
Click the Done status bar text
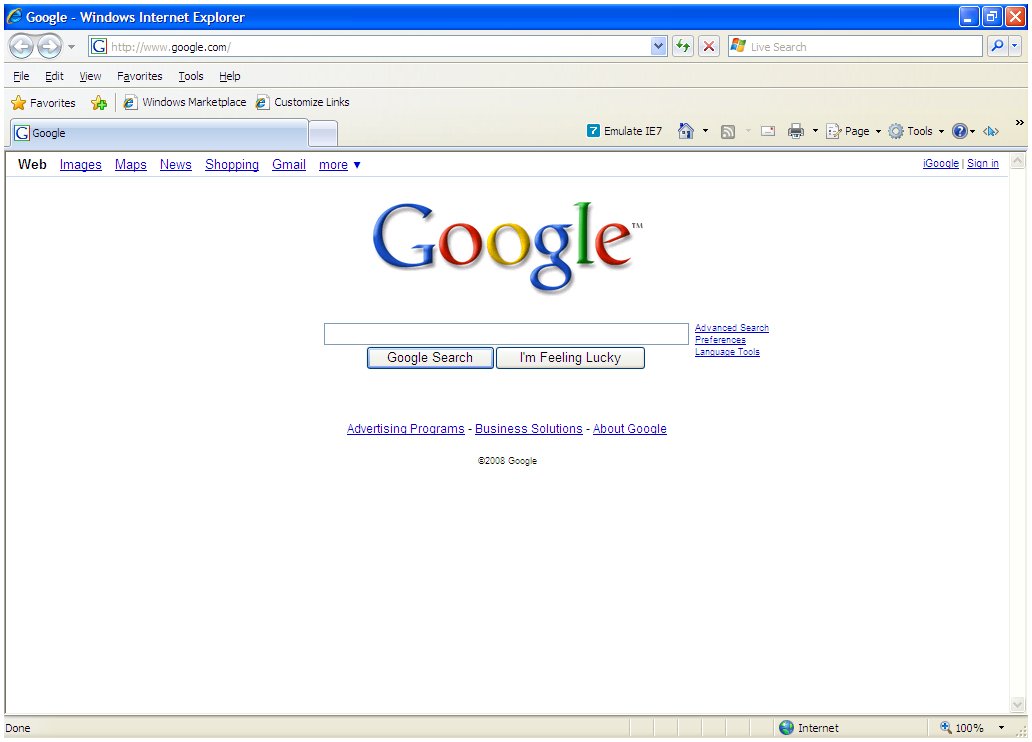[18, 728]
